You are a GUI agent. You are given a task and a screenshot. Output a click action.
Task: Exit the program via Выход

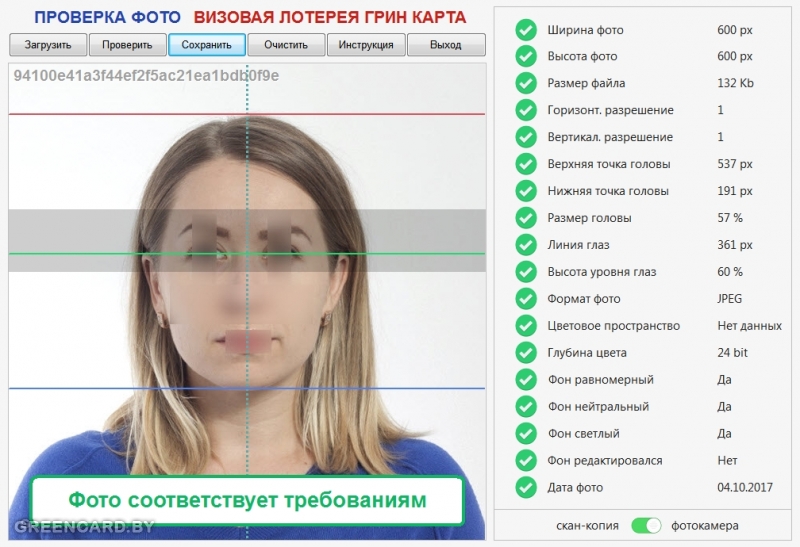click(446, 45)
